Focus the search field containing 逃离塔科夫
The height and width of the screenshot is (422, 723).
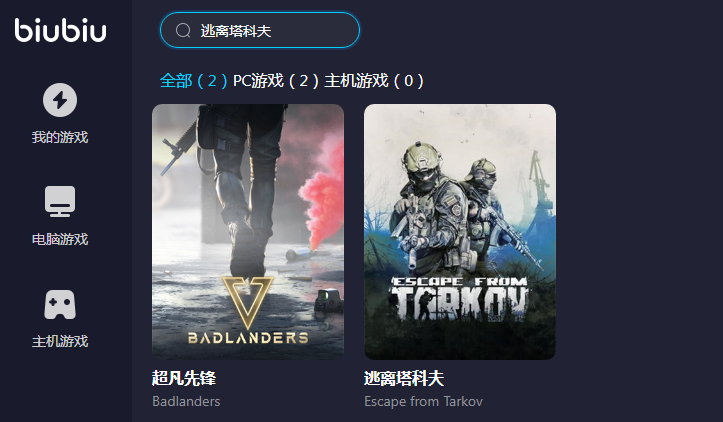point(260,30)
